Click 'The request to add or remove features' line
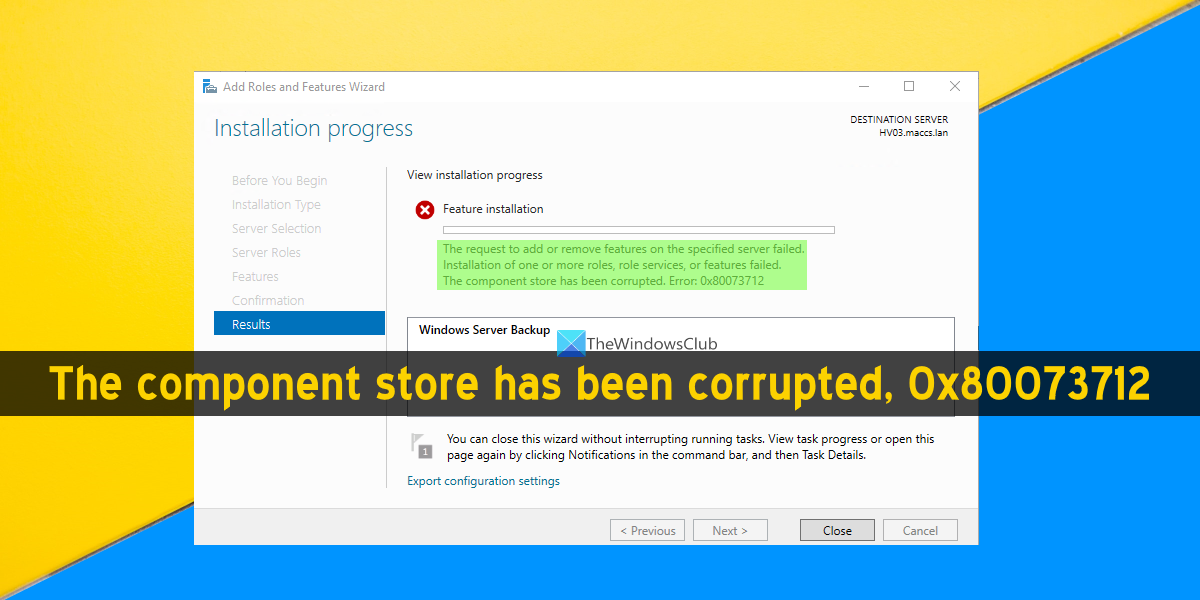The width and height of the screenshot is (1200, 600). coord(623,249)
